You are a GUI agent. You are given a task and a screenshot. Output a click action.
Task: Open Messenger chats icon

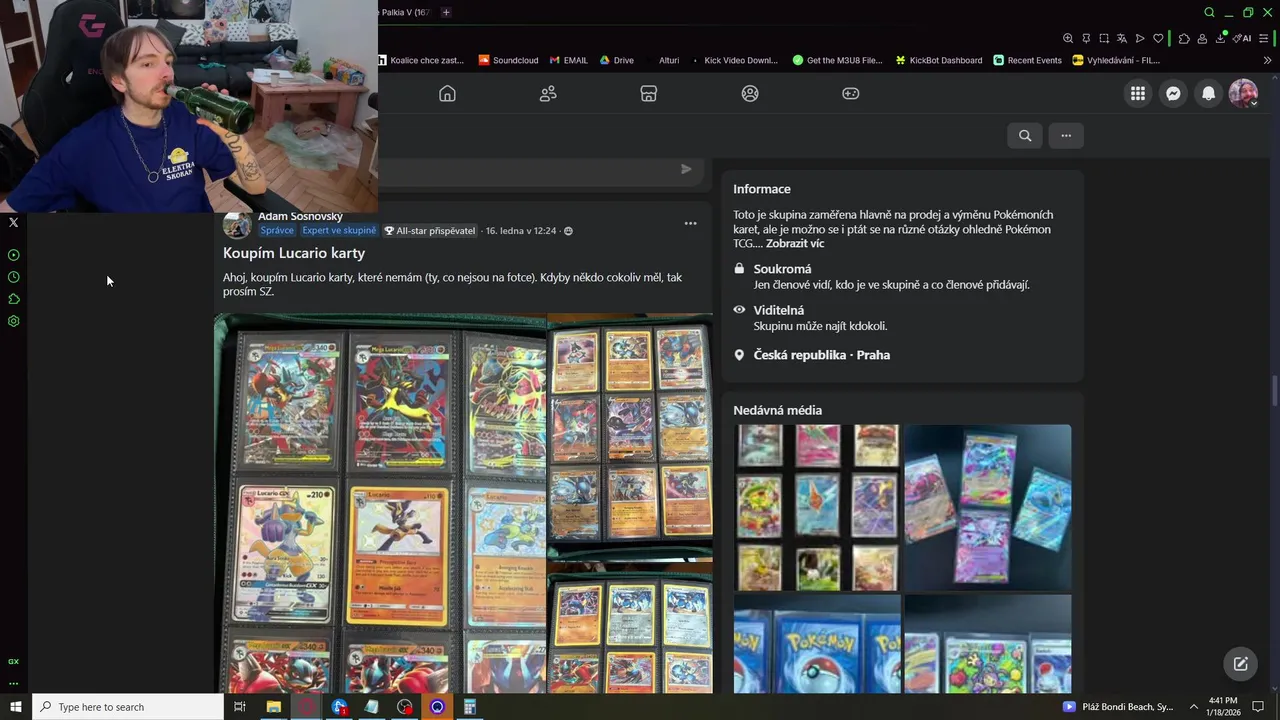pyautogui.click(x=1173, y=93)
